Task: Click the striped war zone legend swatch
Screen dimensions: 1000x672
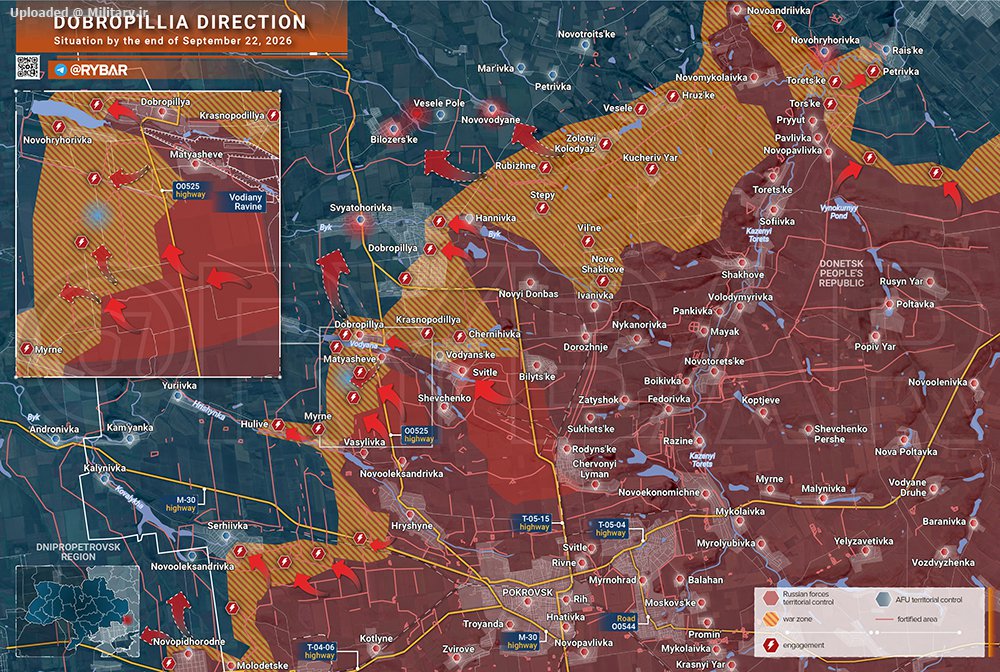Action: pyautogui.click(x=770, y=619)
